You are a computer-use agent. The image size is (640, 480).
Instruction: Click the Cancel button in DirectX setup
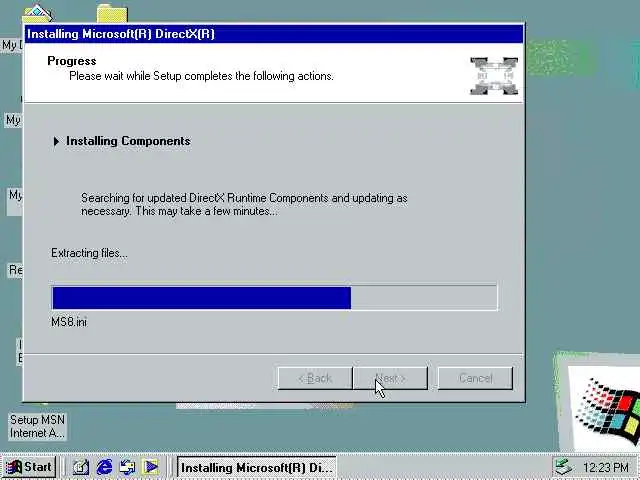pos(475,378)
